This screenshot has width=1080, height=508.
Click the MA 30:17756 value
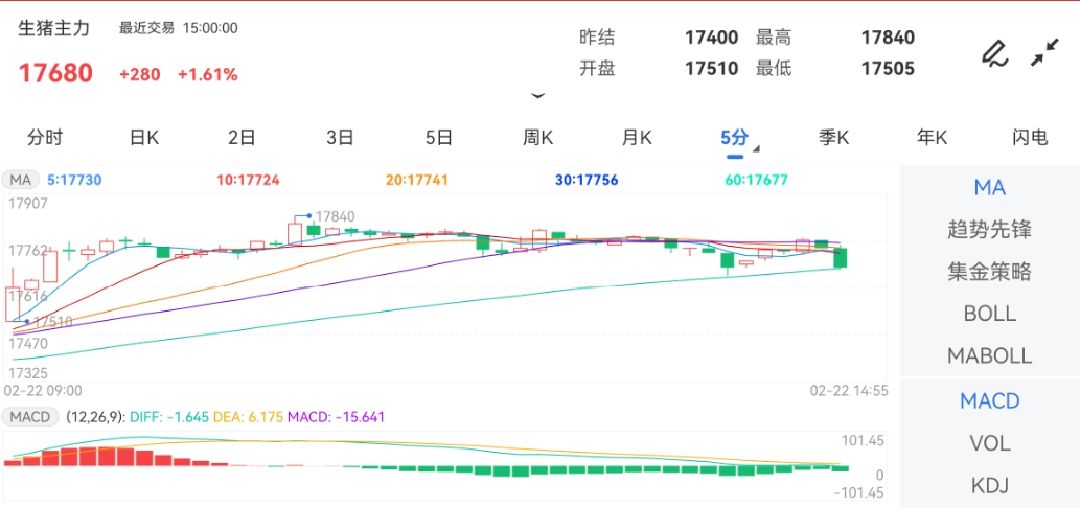587,180
